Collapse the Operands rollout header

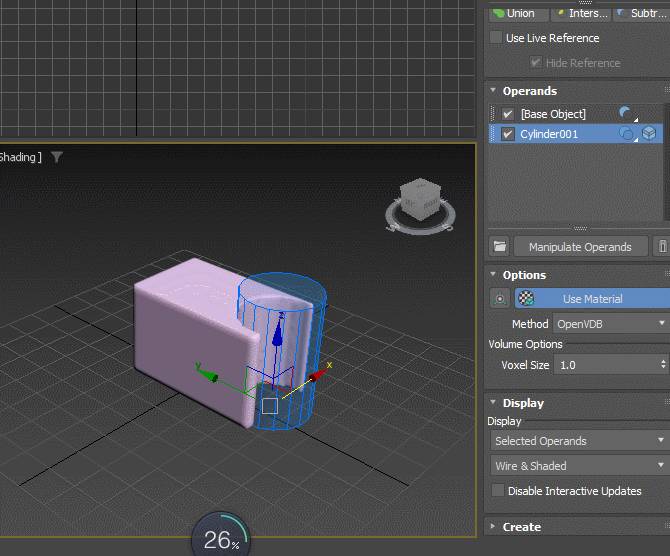pyautogui.click(x=529, y=91)
